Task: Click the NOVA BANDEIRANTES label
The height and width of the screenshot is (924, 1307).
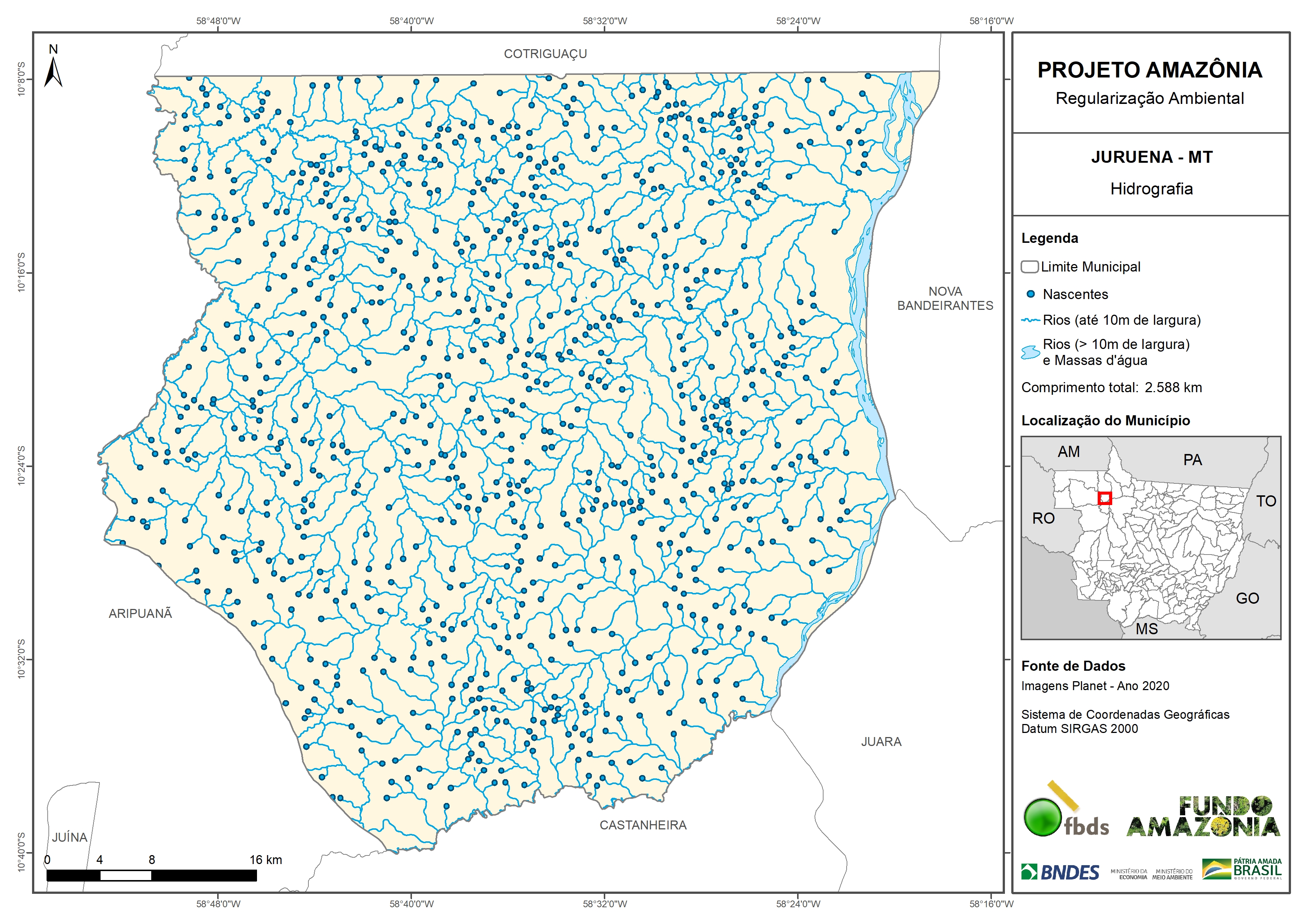Action: (945, 298)
